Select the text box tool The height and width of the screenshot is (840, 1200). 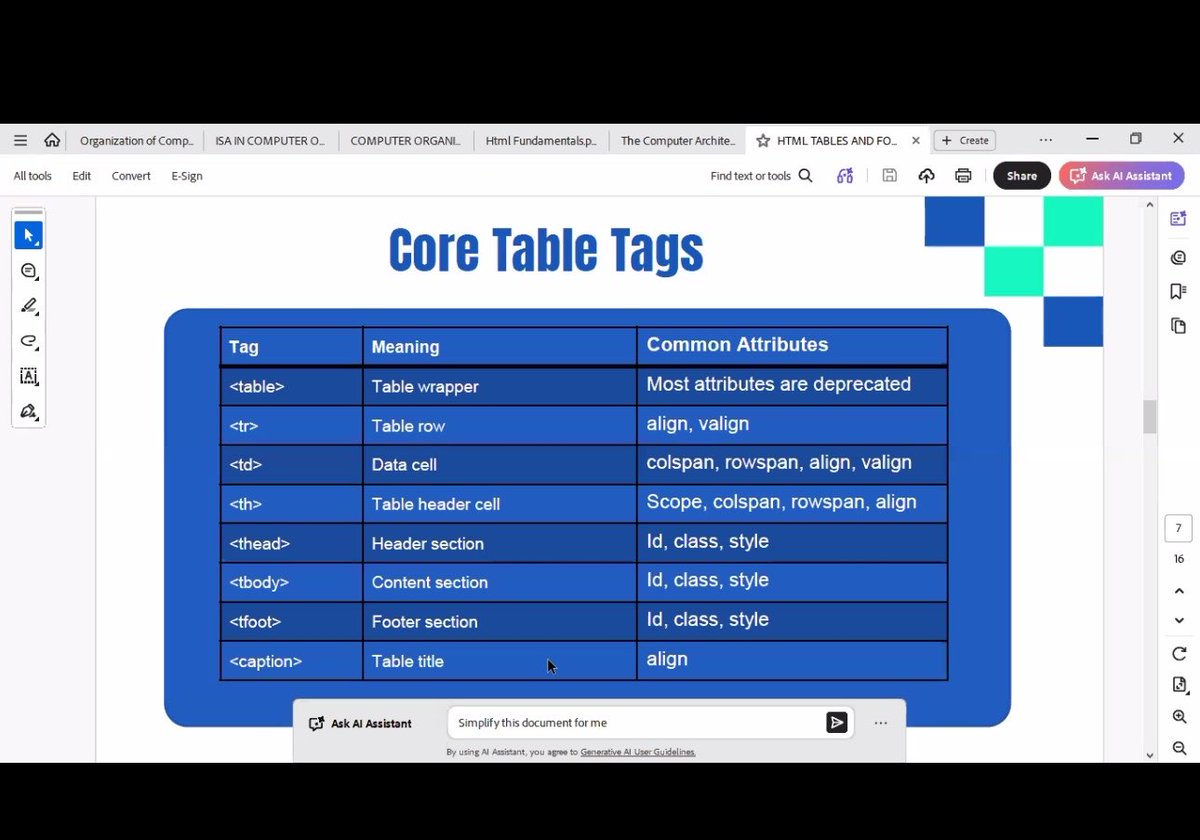tap(28, 376)
